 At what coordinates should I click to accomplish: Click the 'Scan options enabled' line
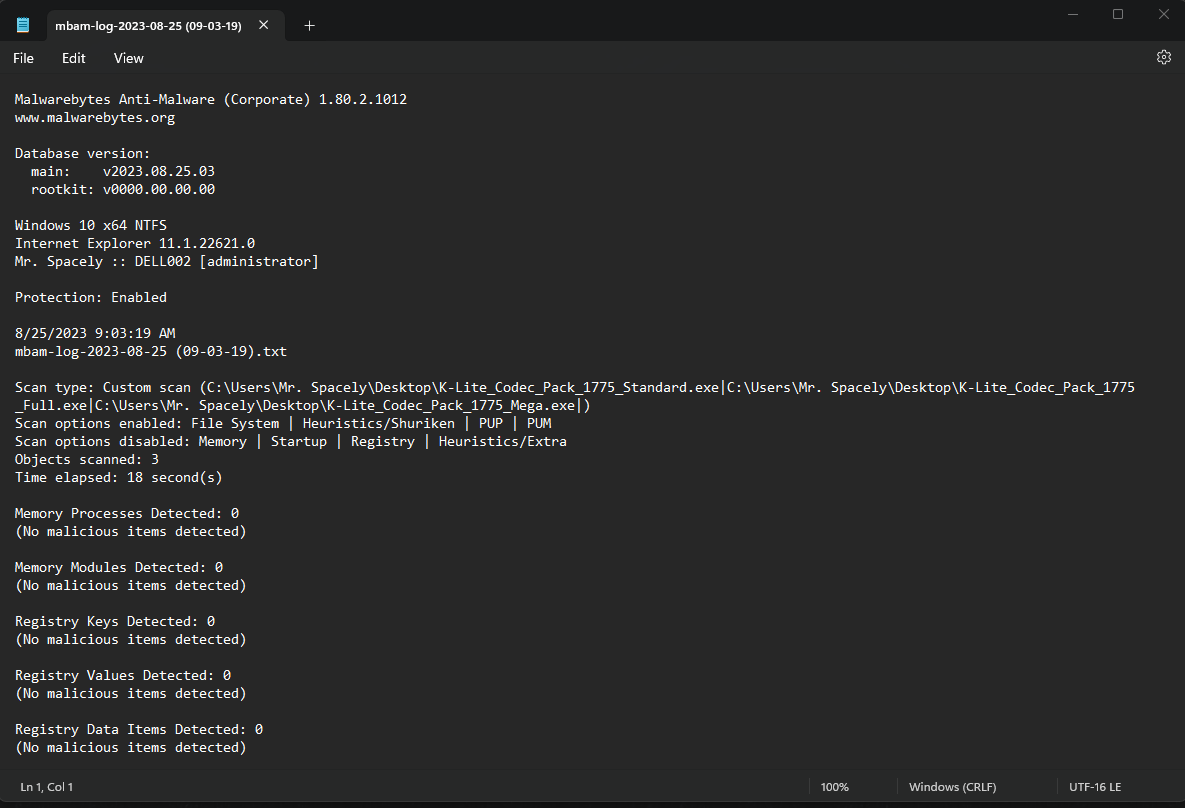point(283,423)
